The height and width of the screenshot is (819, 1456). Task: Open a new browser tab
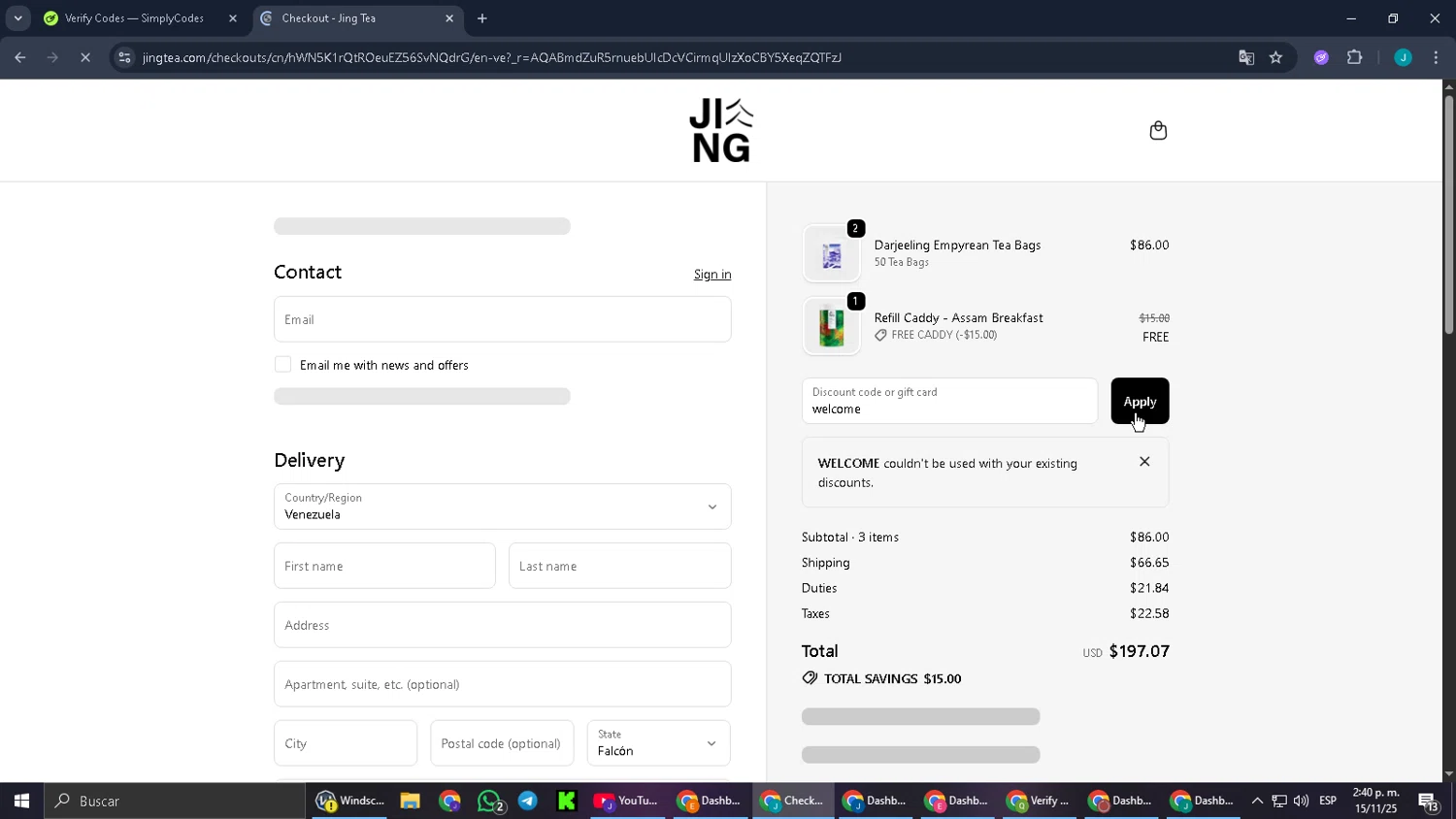[x=482, y=18]
